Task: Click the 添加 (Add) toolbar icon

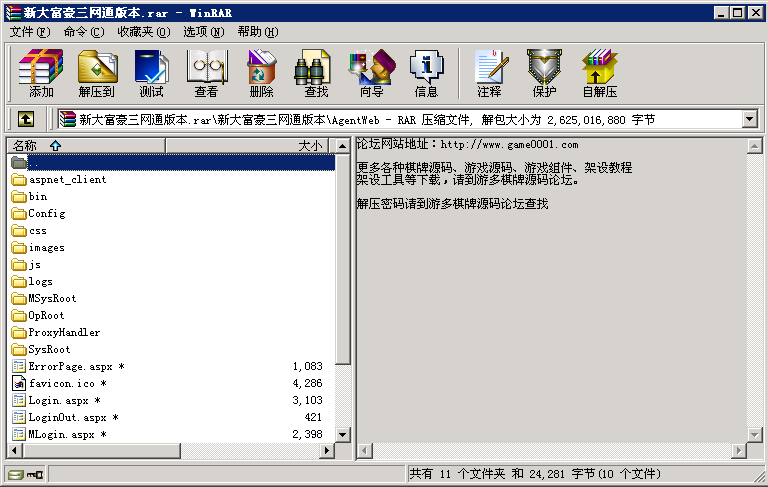Action: 41,73
